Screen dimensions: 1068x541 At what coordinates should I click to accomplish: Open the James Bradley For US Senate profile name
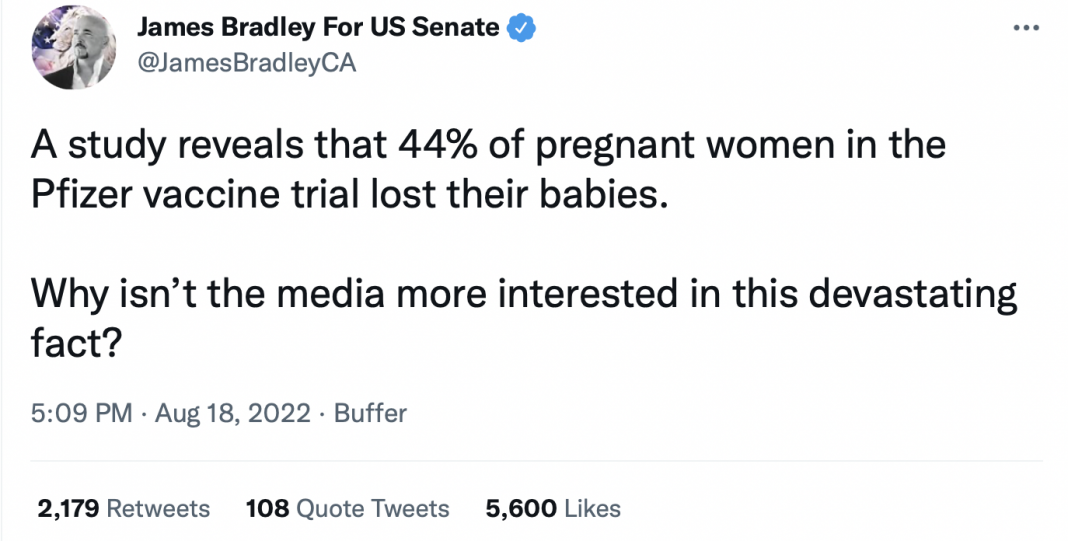click(317, 28)
